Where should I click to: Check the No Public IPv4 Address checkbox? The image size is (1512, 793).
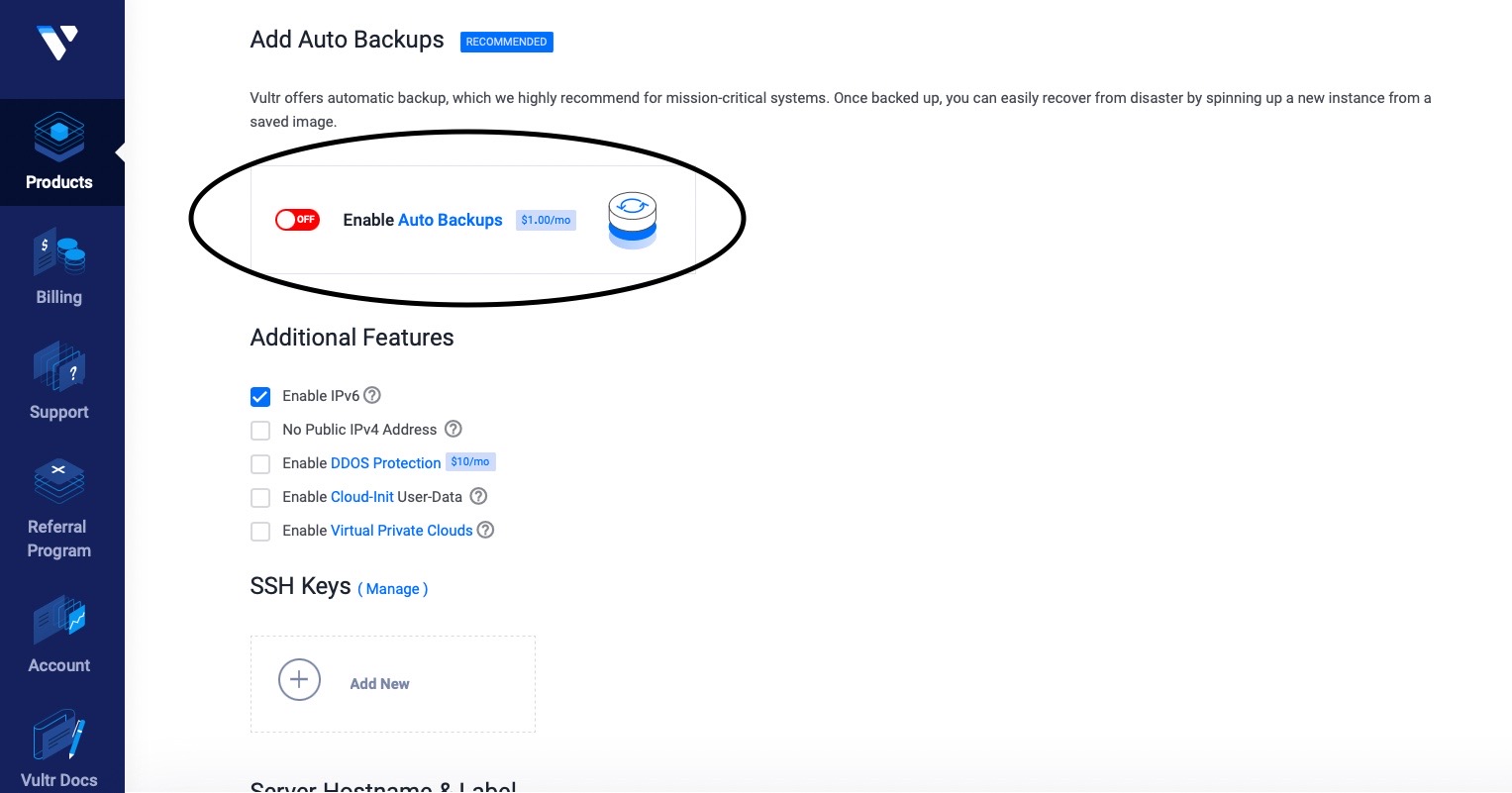260,431
